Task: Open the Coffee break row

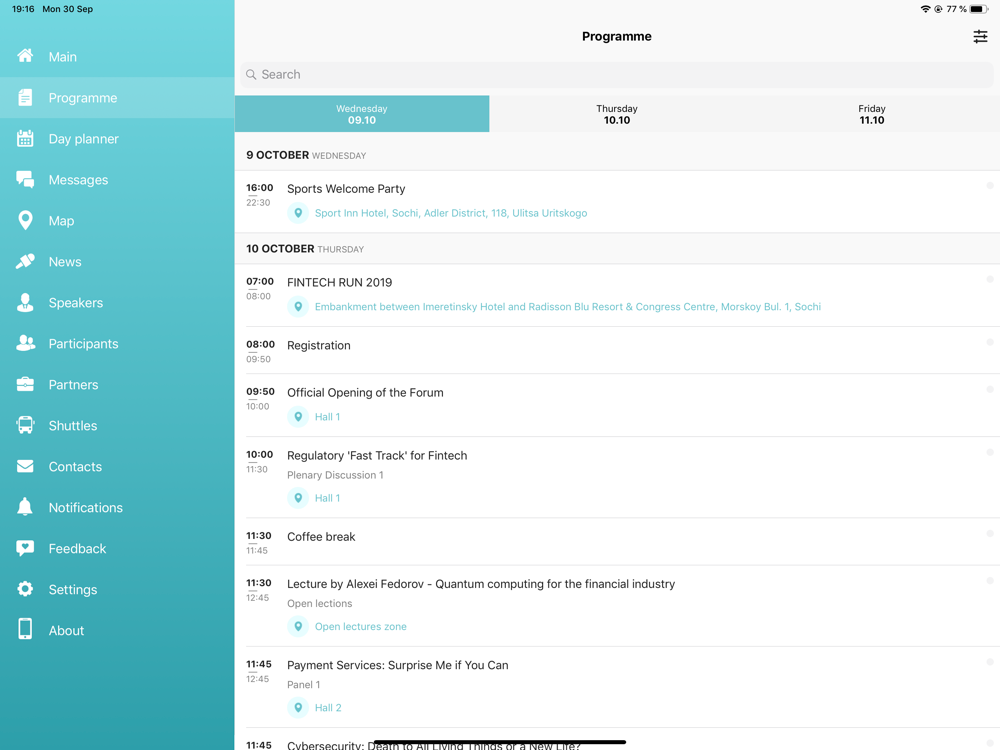Action: coord(617,541)
